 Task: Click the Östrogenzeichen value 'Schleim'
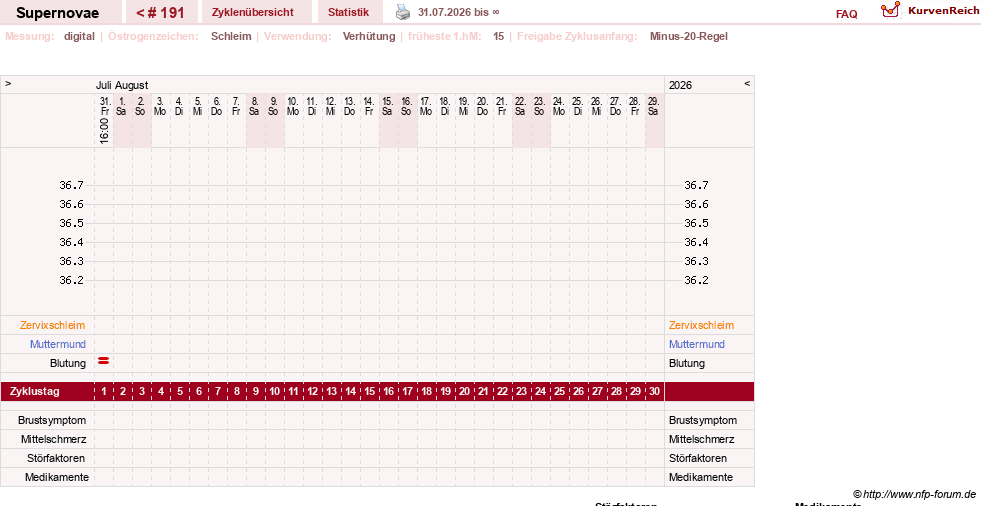click(231, 36)
